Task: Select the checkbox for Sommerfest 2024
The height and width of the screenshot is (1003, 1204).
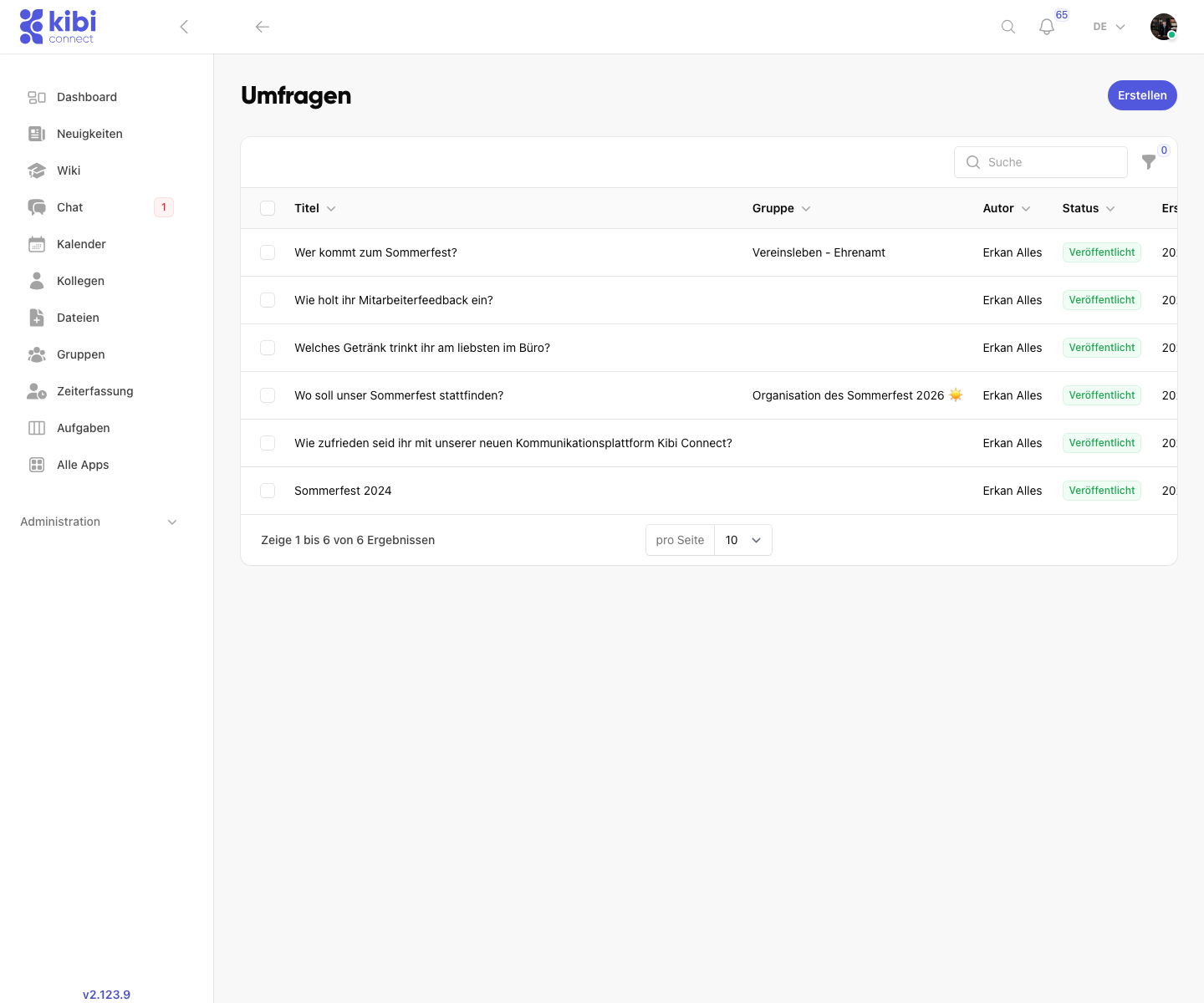Action: click(x=268, y=491)
